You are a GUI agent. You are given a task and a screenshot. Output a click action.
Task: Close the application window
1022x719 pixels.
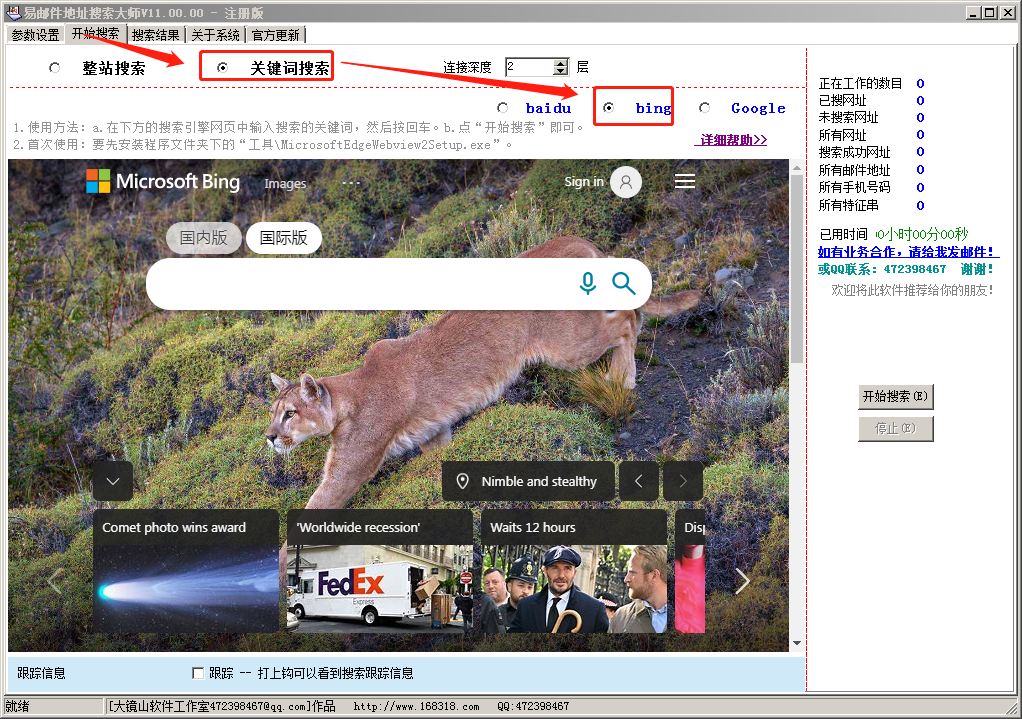(x=1006, y=12)
